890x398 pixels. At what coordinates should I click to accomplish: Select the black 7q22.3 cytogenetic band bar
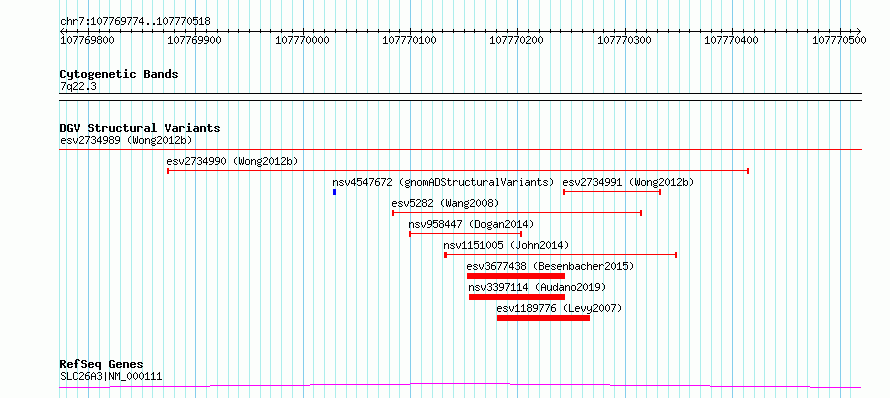point(460,97)
